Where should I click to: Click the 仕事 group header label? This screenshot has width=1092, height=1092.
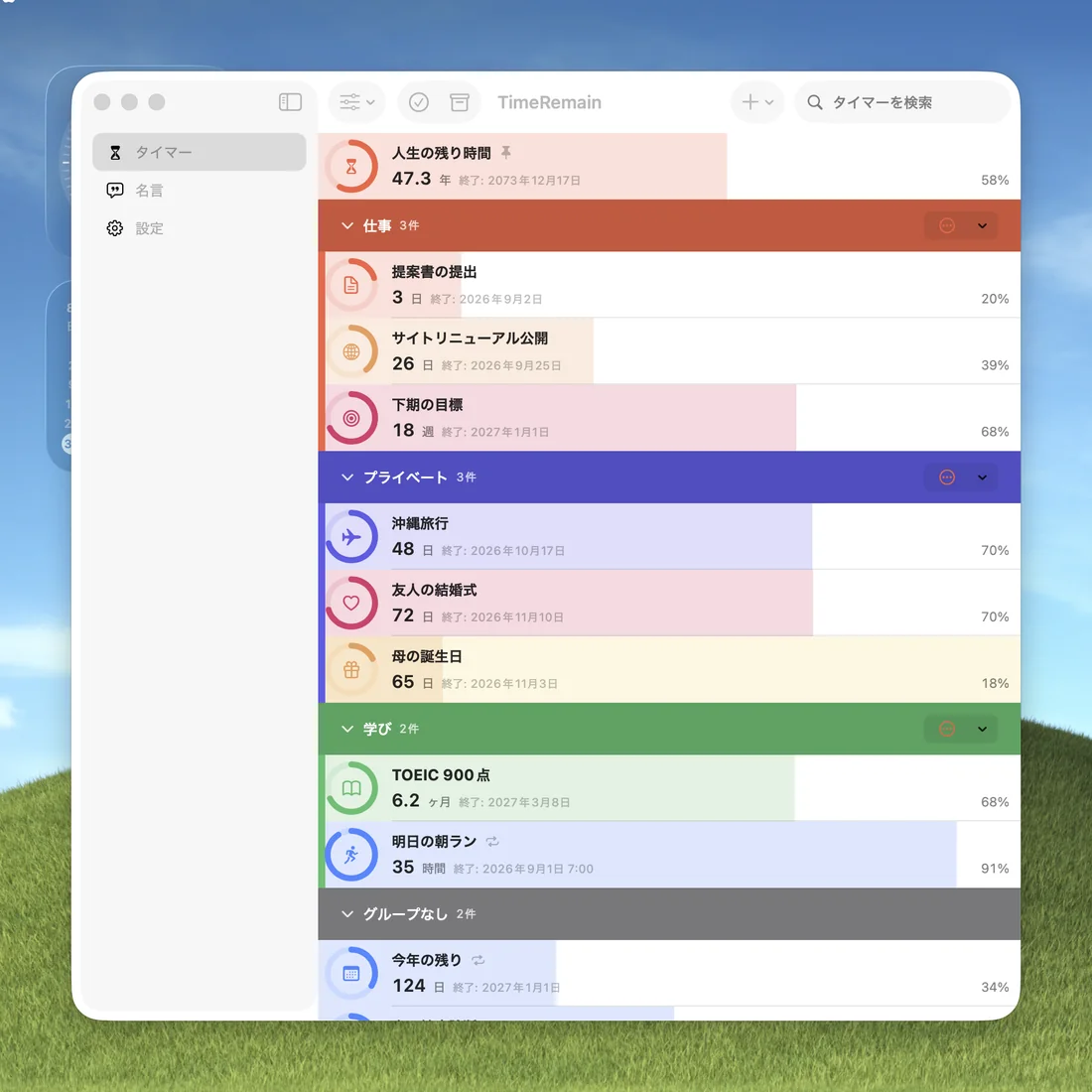point(377,225)
